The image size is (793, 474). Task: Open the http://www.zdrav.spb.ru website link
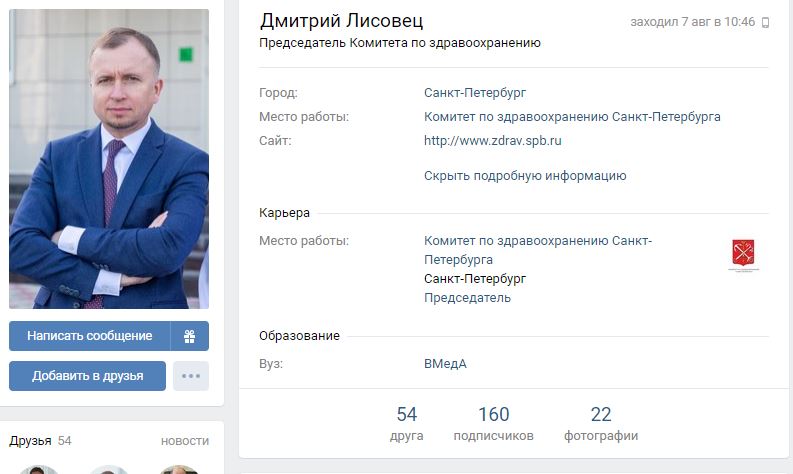493,141
